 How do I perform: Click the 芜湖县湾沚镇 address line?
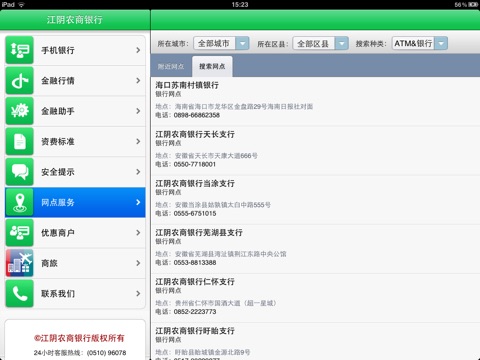point(230,254)
